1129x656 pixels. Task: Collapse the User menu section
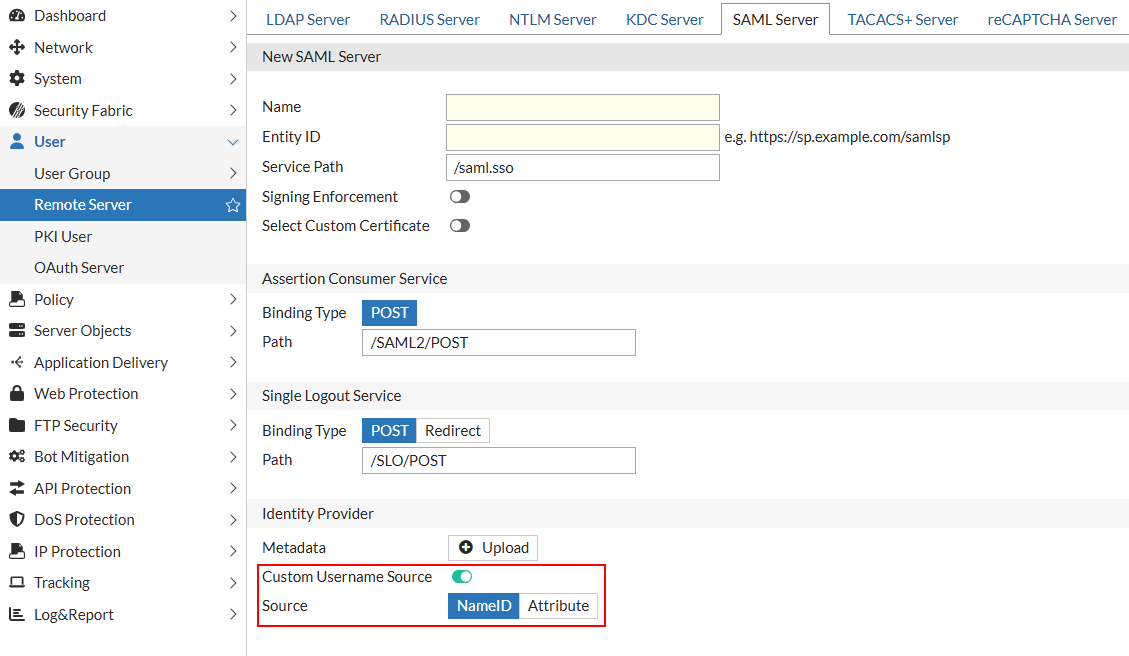tap(233, 142)
